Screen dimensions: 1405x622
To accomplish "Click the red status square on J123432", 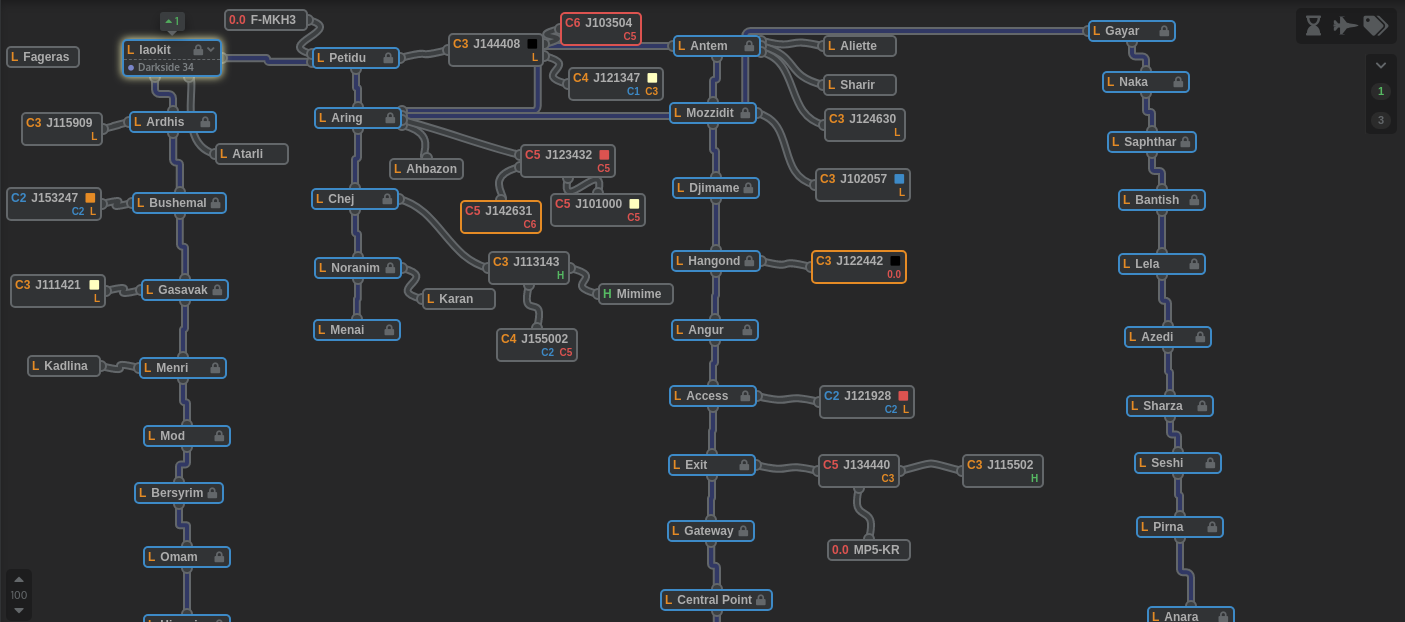I will (x=604, y=155).
